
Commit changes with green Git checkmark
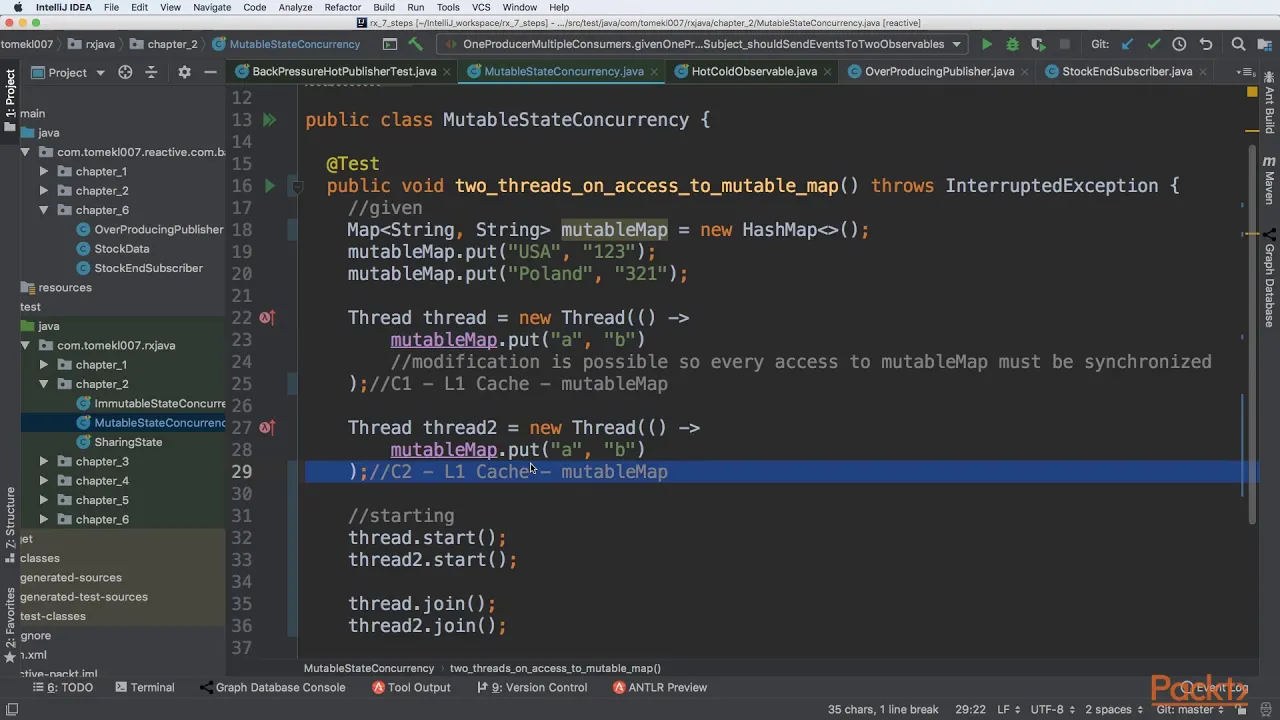click(x=1154, y=44)
